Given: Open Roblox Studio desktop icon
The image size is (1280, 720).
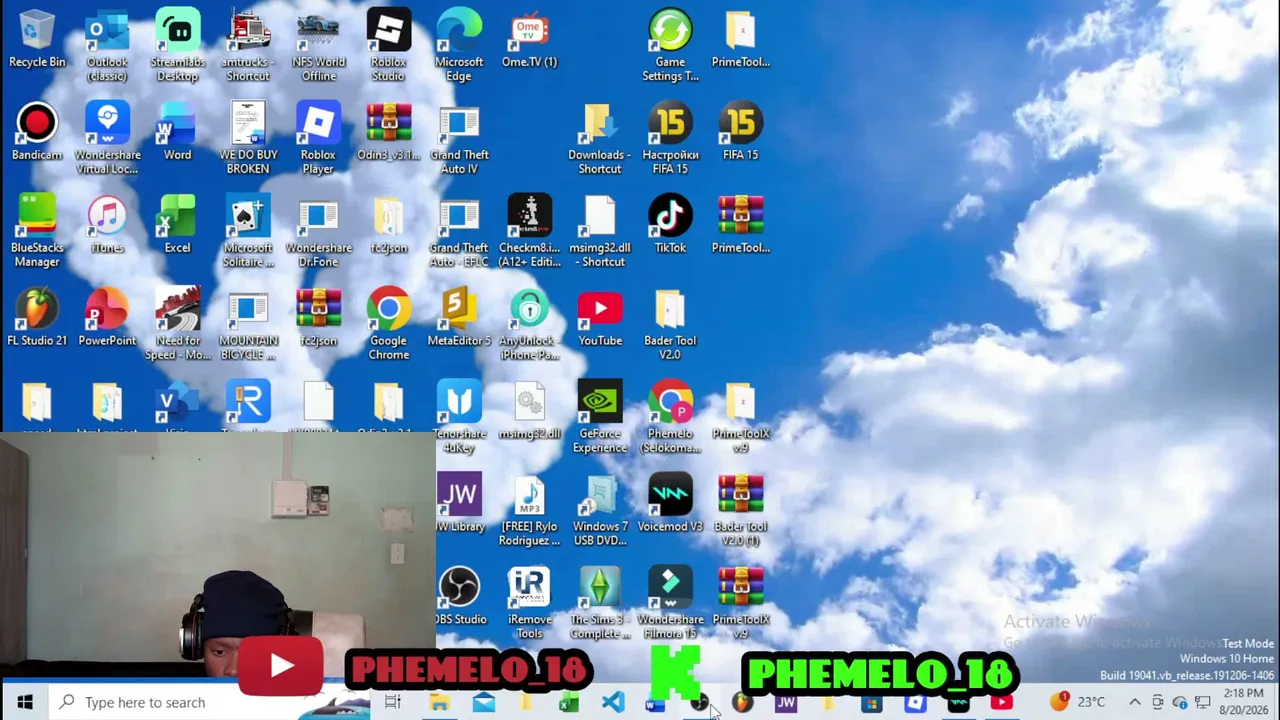Looking at the screenshot, I should 389,47.
